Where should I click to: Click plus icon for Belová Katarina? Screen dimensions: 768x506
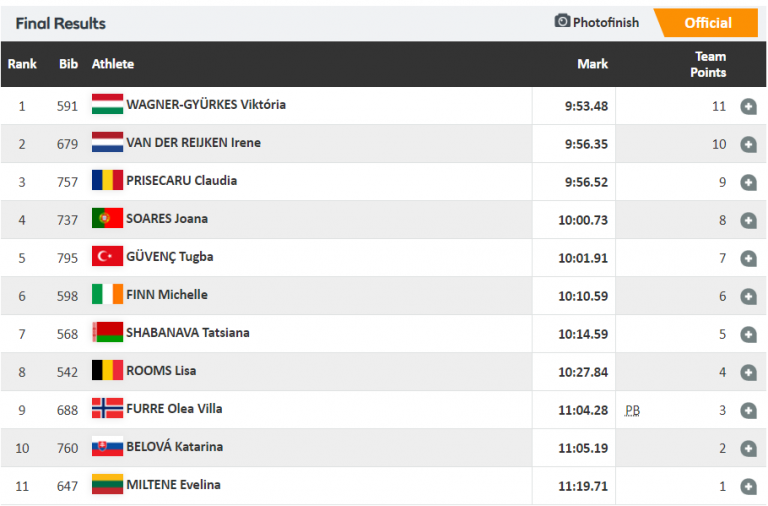pos(748,448)
